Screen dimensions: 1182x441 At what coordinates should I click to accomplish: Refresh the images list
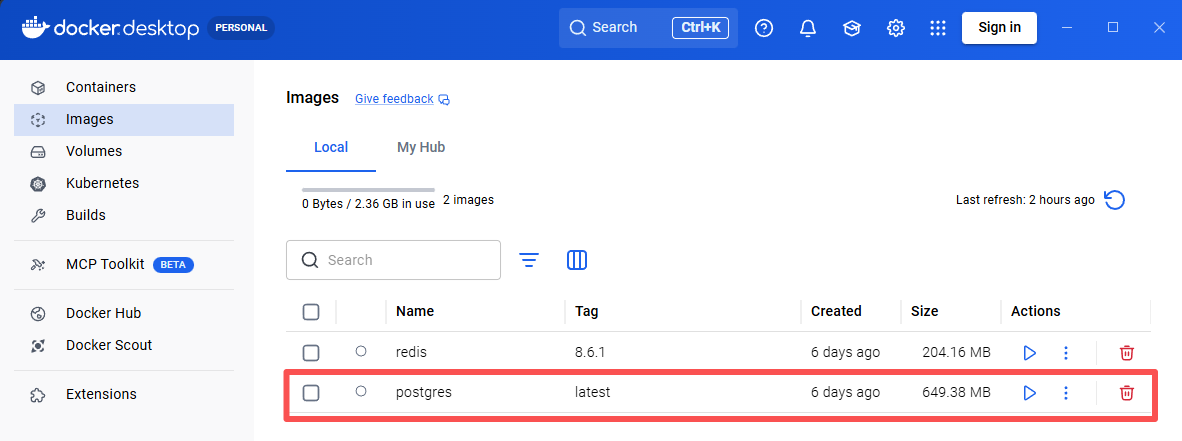1115,200
